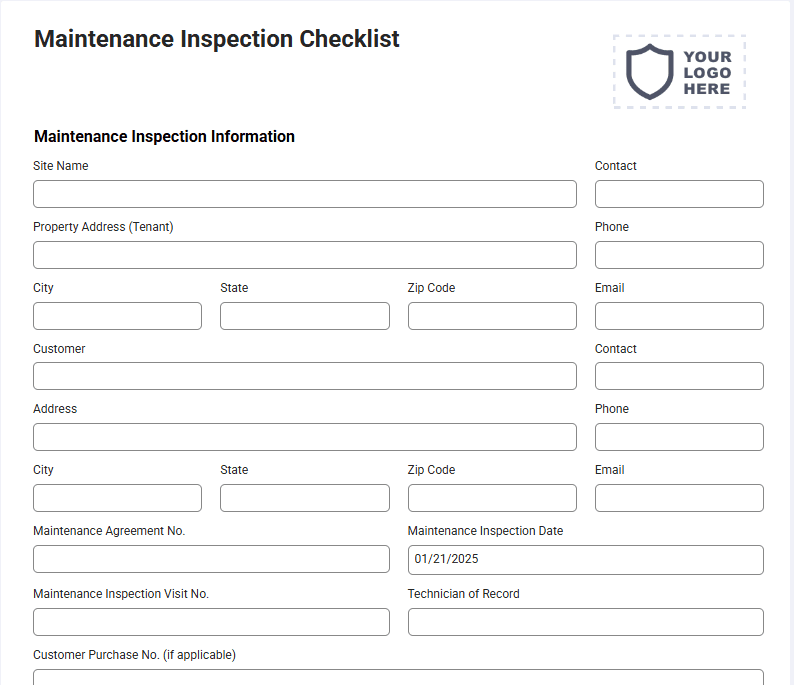Click the shield logo placeholder image
This screenshot has width=794, height=685.
[680, 72]
